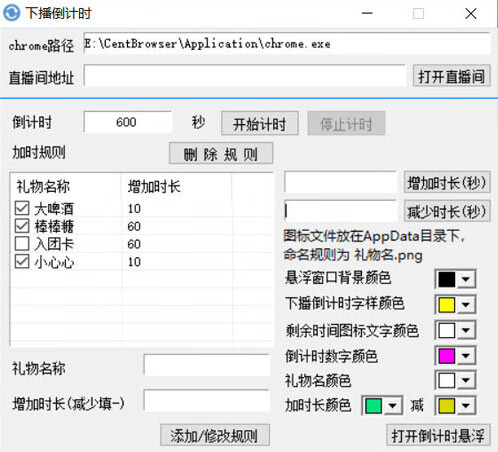This screenshot has height=452, width=498.
Task: Click the 直播间地址 input field
Action: (245, 76)
